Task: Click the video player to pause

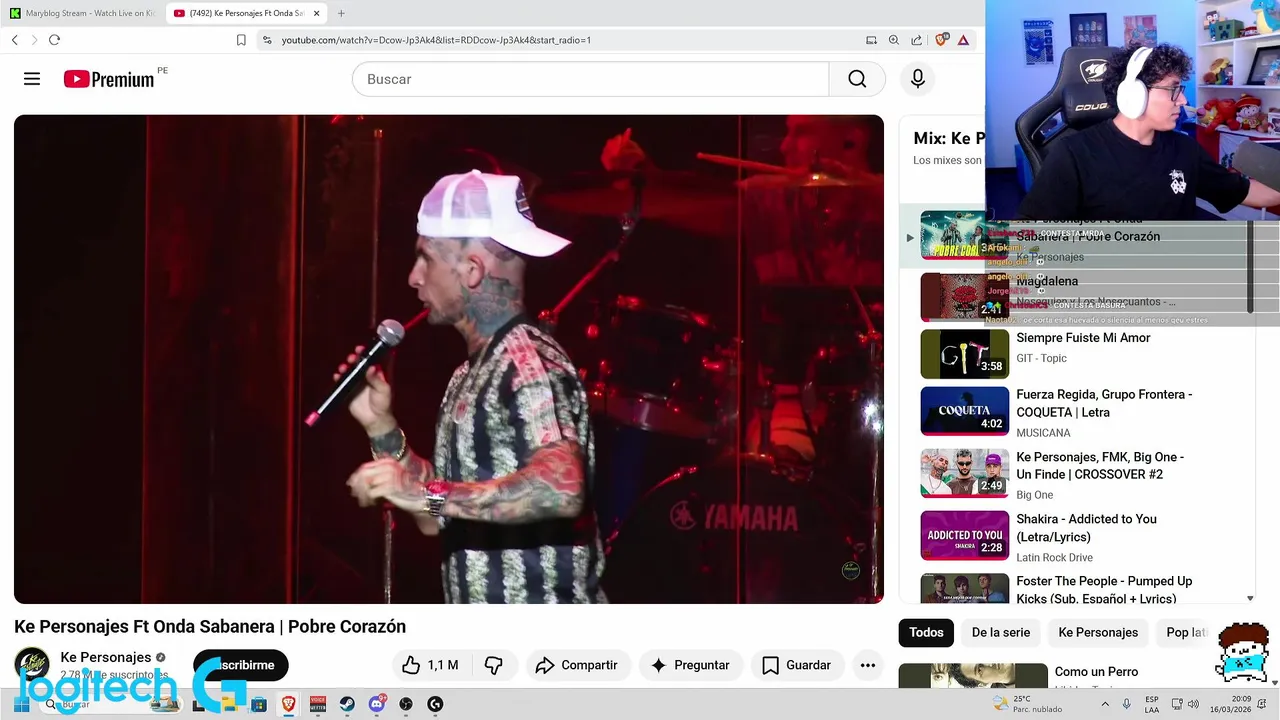Action: (449, 359)
